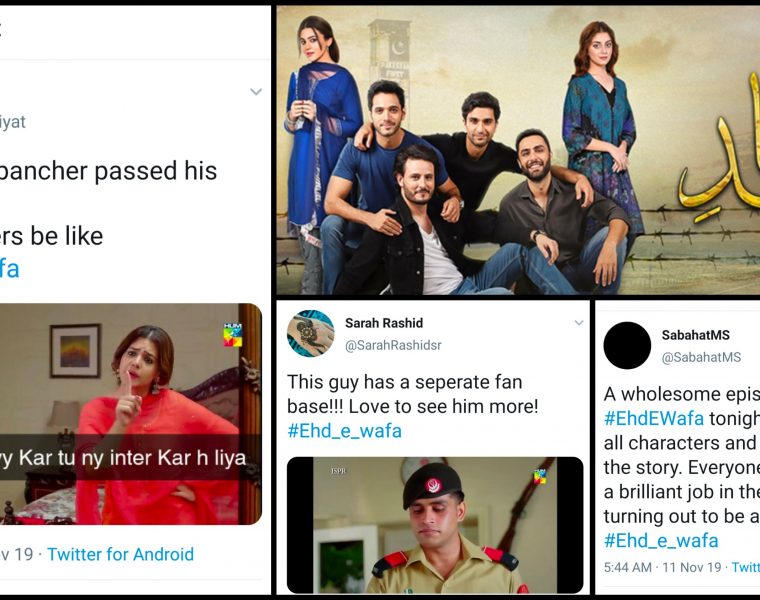Click HUM logo on the pink-dress image

233,334
